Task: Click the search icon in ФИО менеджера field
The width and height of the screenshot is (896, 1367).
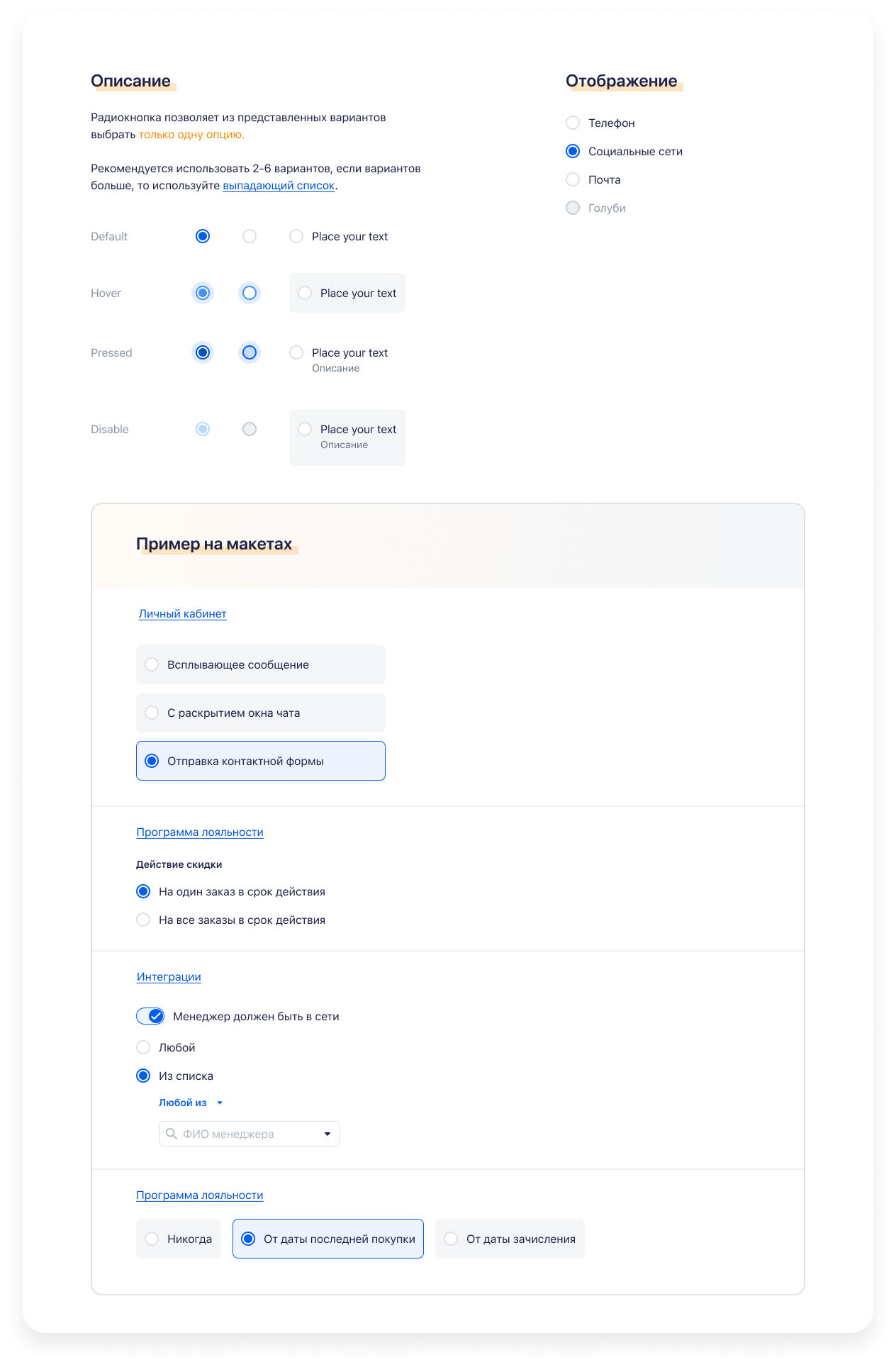Action: point(171,1134)
